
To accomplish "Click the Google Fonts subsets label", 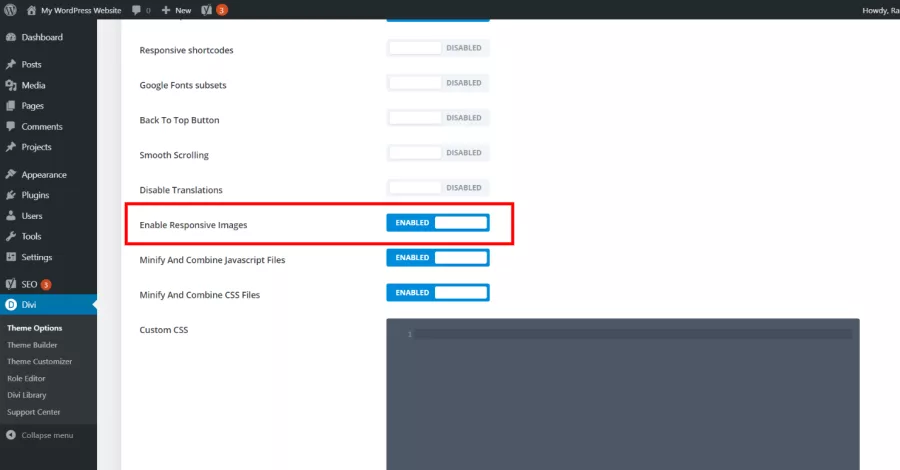I will click(x=183, y=85).
